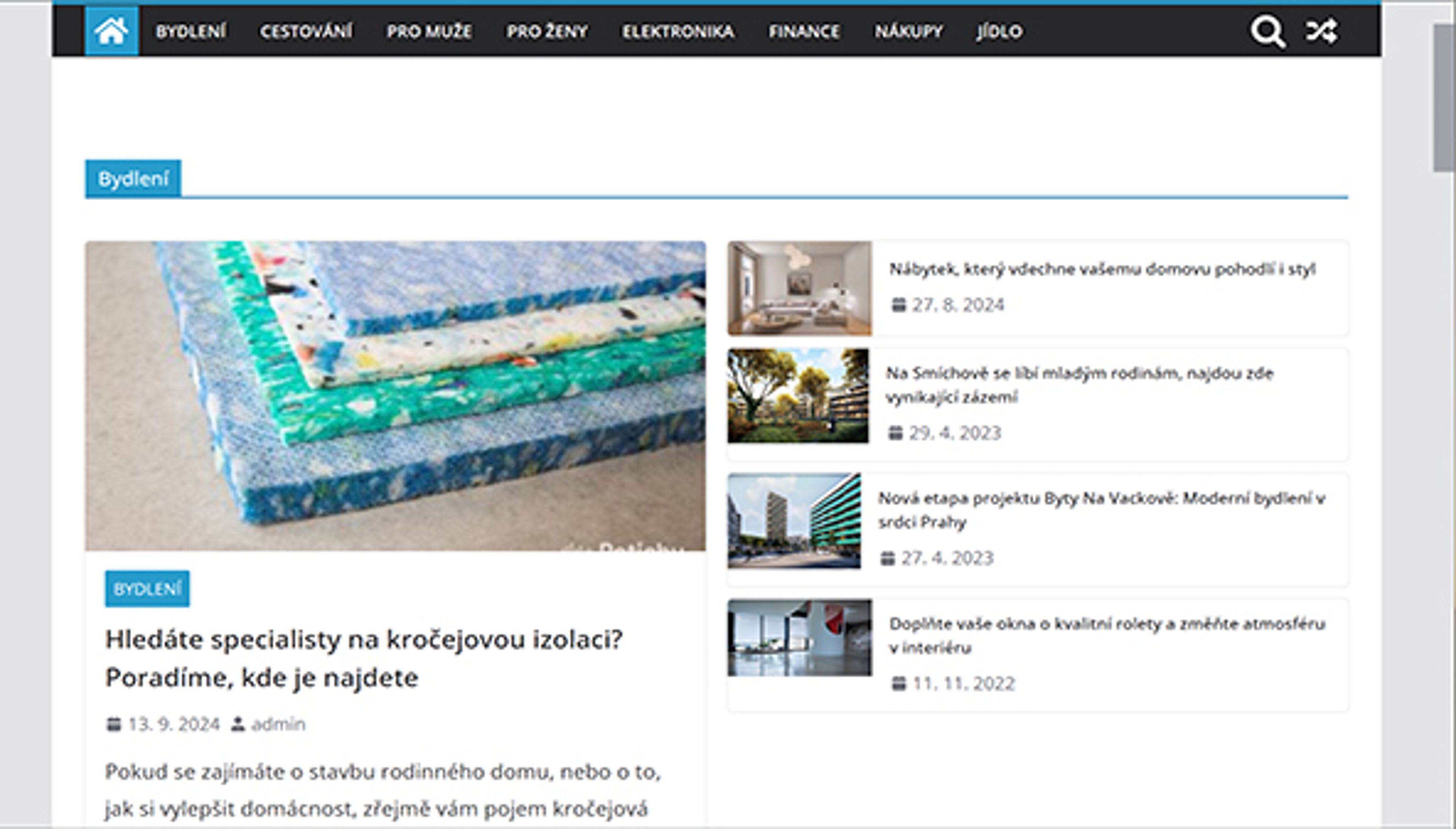The image size is (1456, 829).
Task: Select Elektronika in the navigation bar
Action: [x=678, y=31]
